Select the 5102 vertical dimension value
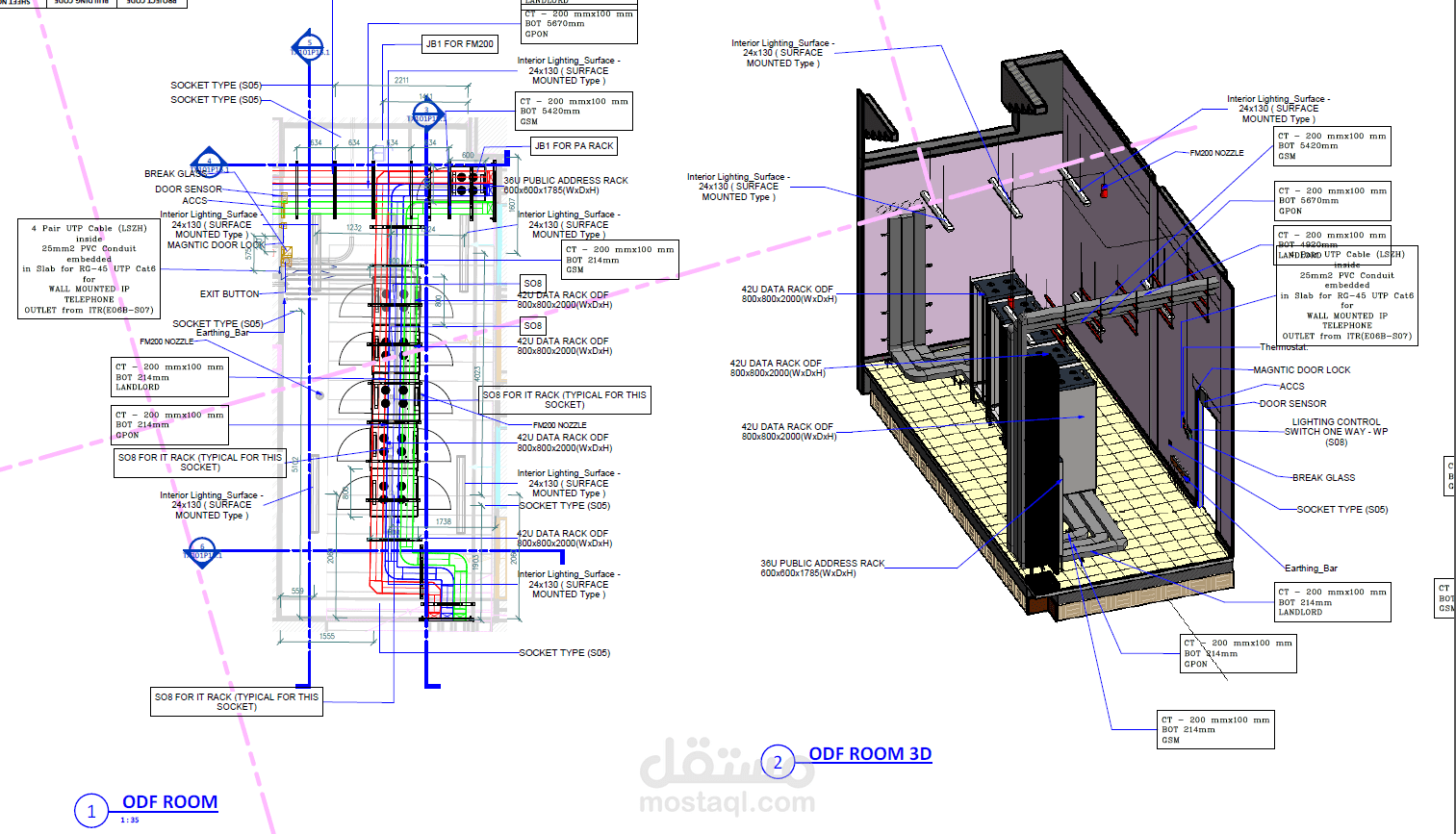Image resolution: width=1456 pixels, height=834 pixels. 294,466
